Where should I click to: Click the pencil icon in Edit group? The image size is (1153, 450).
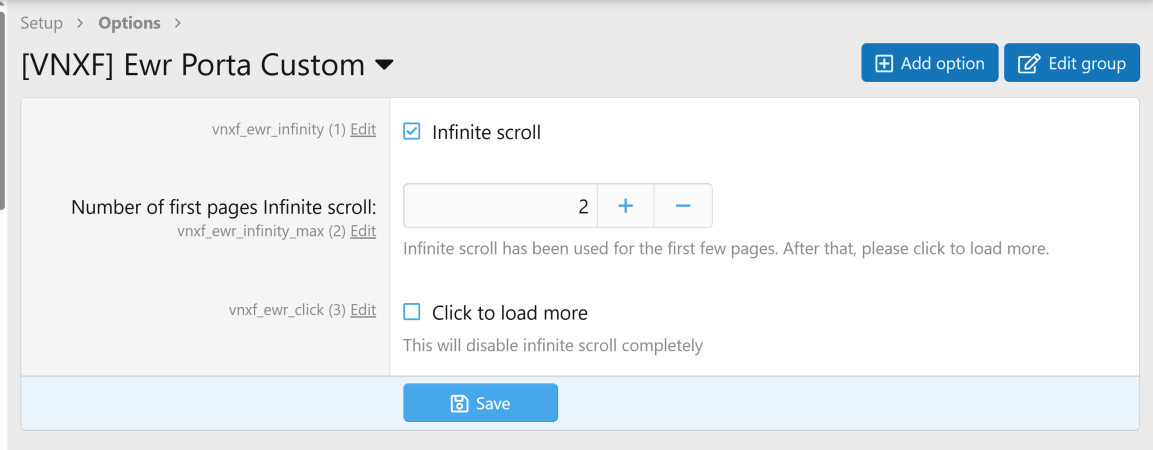click(x=1029, y=64)
